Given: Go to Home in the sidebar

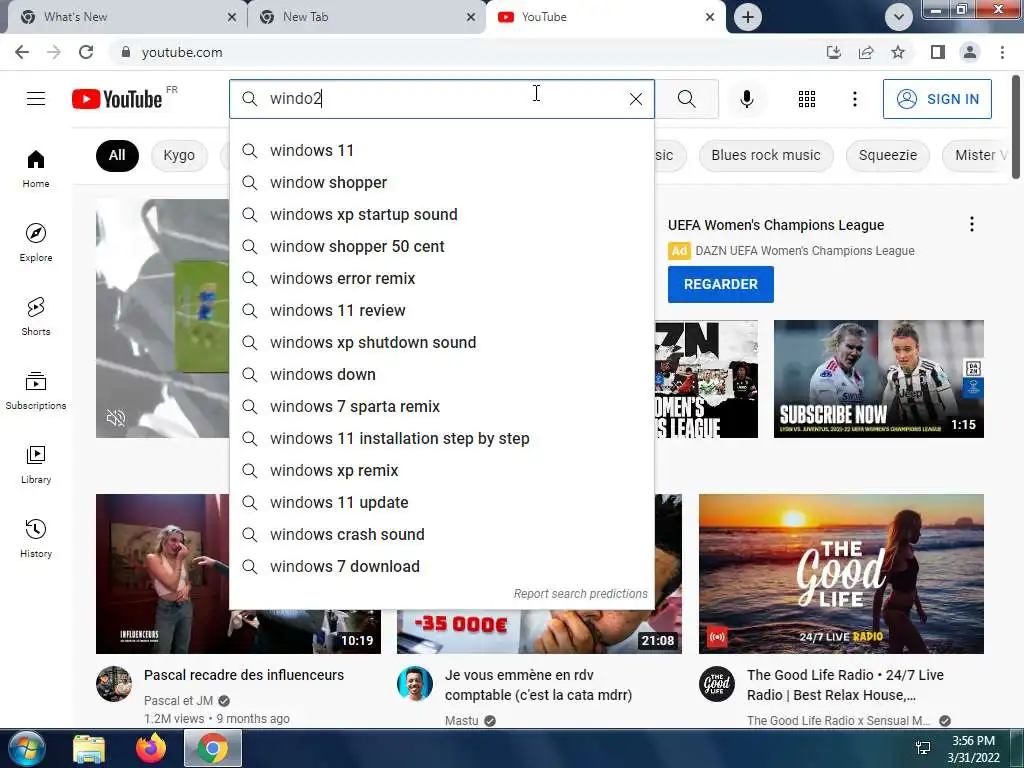Looking at the screenshot, I should click(36, 168).
